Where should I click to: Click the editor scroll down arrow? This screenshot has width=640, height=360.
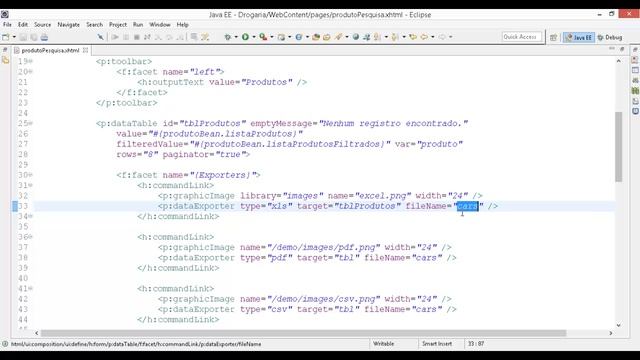point(619,325)
